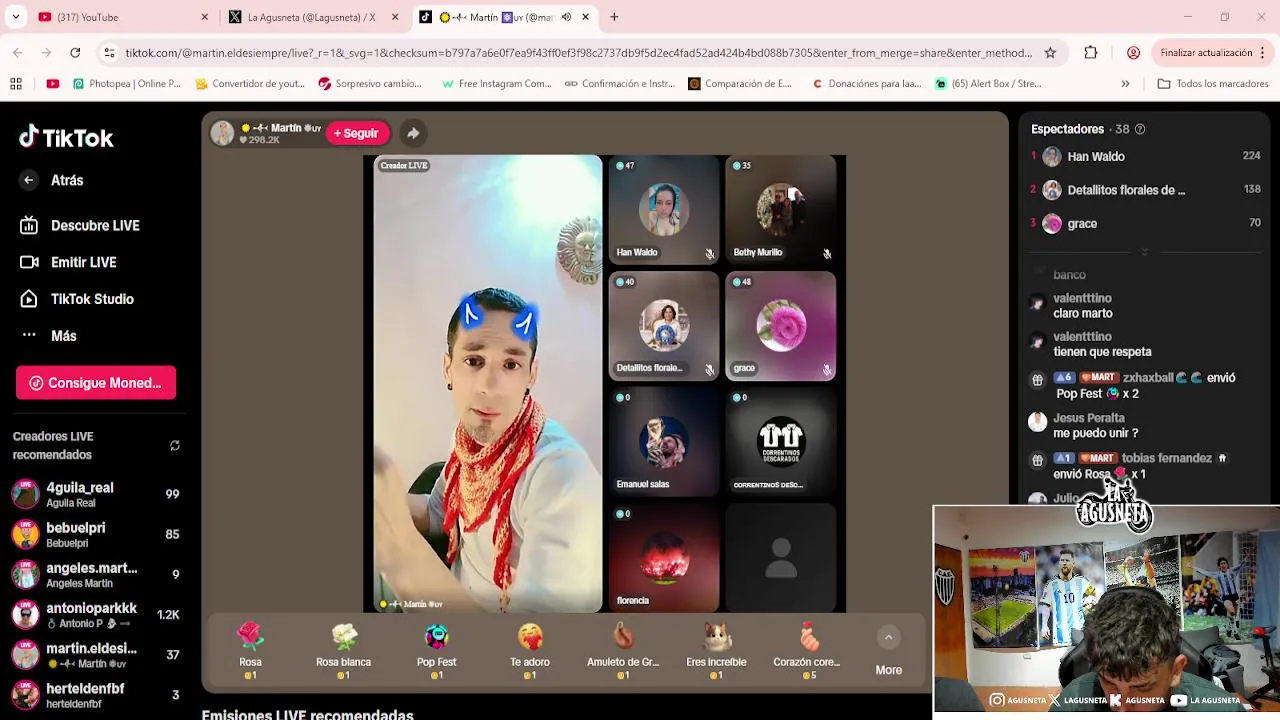Image resolution: width=1280 pixels, height=720 pixels.
Task: Open the Chrome three-dot menu
Action: tap(1263, 53)
